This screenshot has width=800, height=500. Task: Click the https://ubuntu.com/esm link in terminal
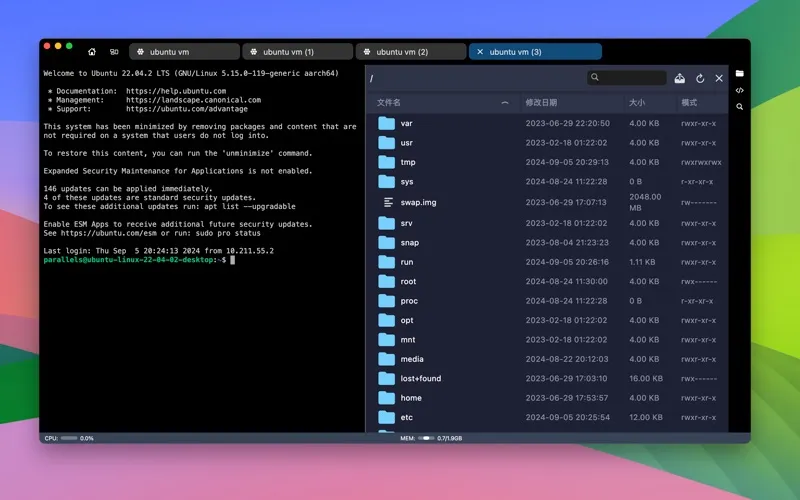tap(109, 233)
